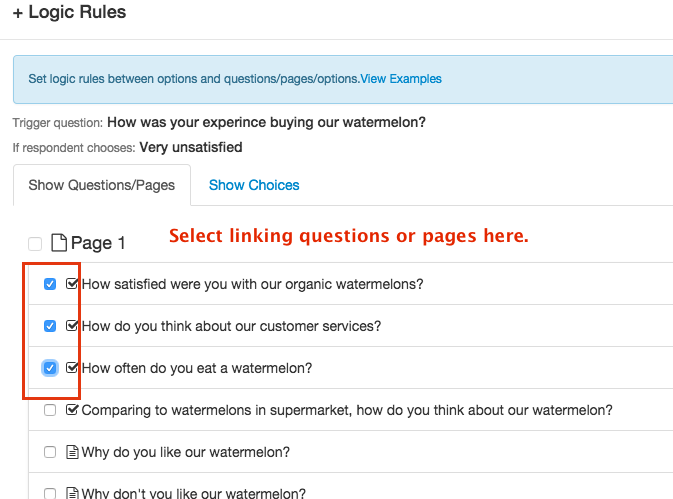Select all of Page 1 checkbox
The image size is (673, 499).
click(35, 244)
